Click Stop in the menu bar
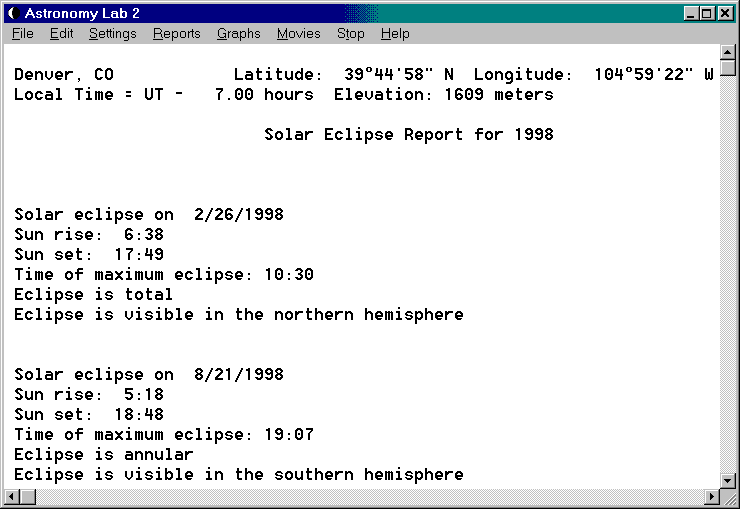This screenshot has height=509, width=740. click(x=350, y=33)
